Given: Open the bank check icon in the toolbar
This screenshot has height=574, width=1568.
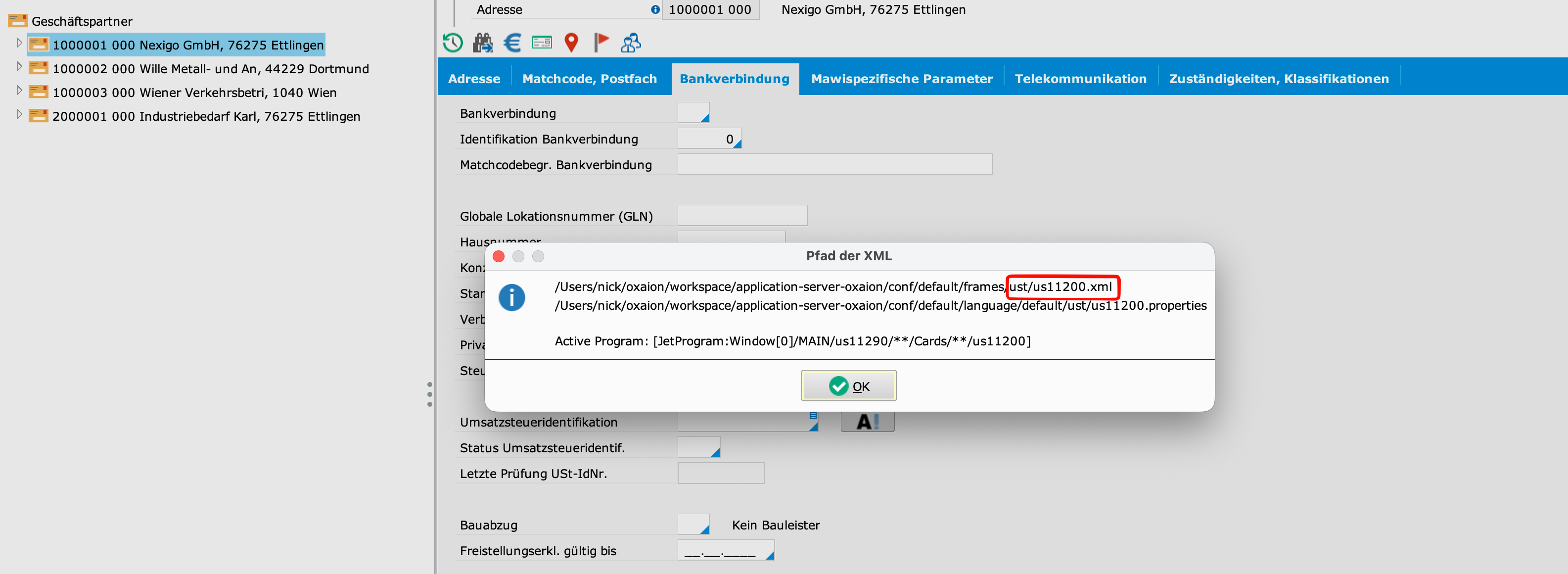Looking at the screenshot, I should point(542,42).
